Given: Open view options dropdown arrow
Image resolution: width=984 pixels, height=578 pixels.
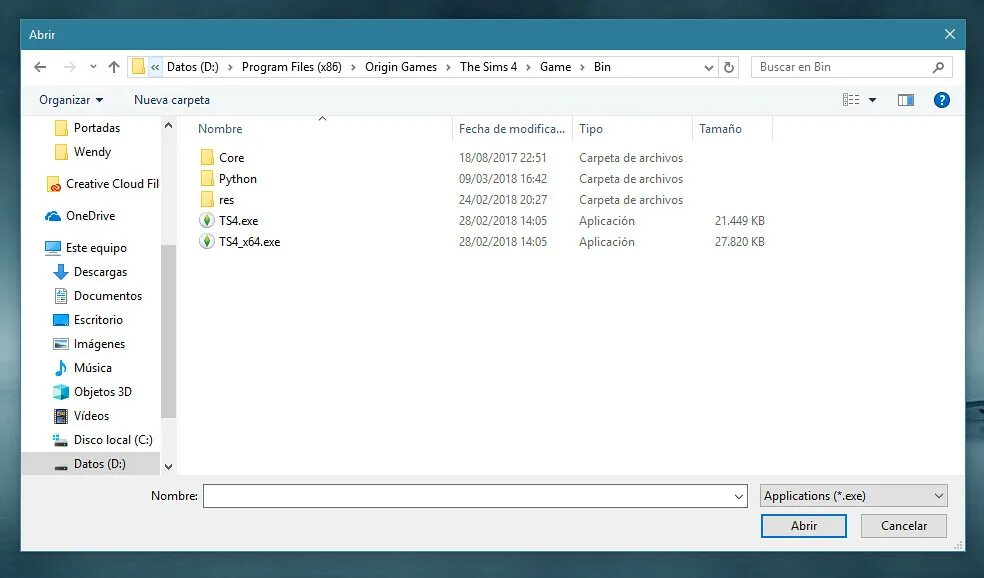Looking at the screenshot, I should [872, 100].
